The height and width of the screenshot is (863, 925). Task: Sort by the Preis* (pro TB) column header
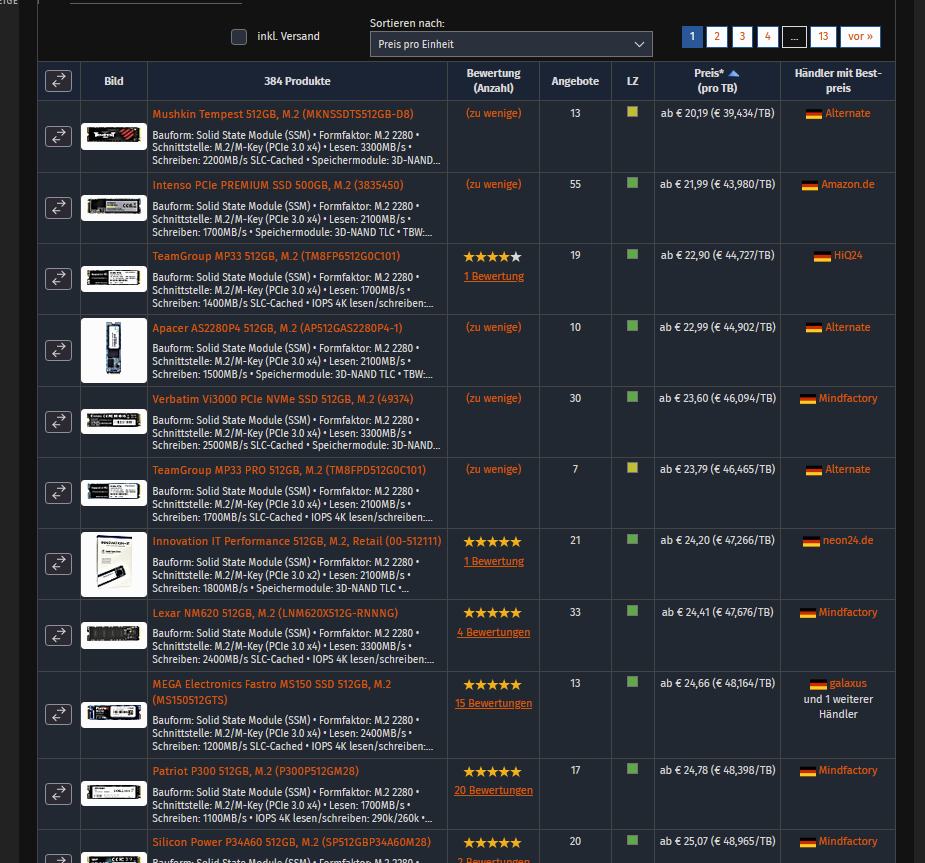click(717, 81)
